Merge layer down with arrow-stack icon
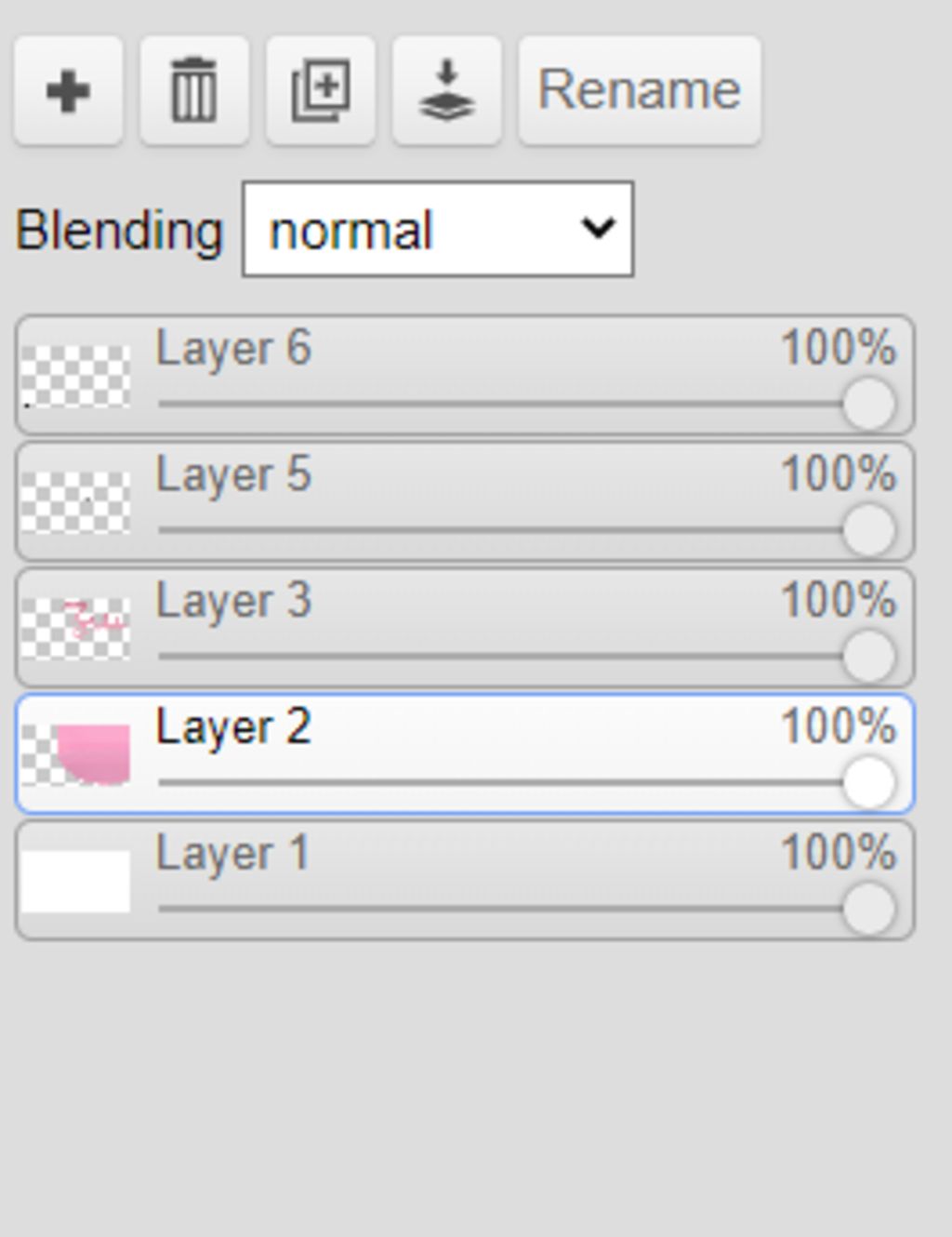 pyautogui.click(x=447, y=91)
